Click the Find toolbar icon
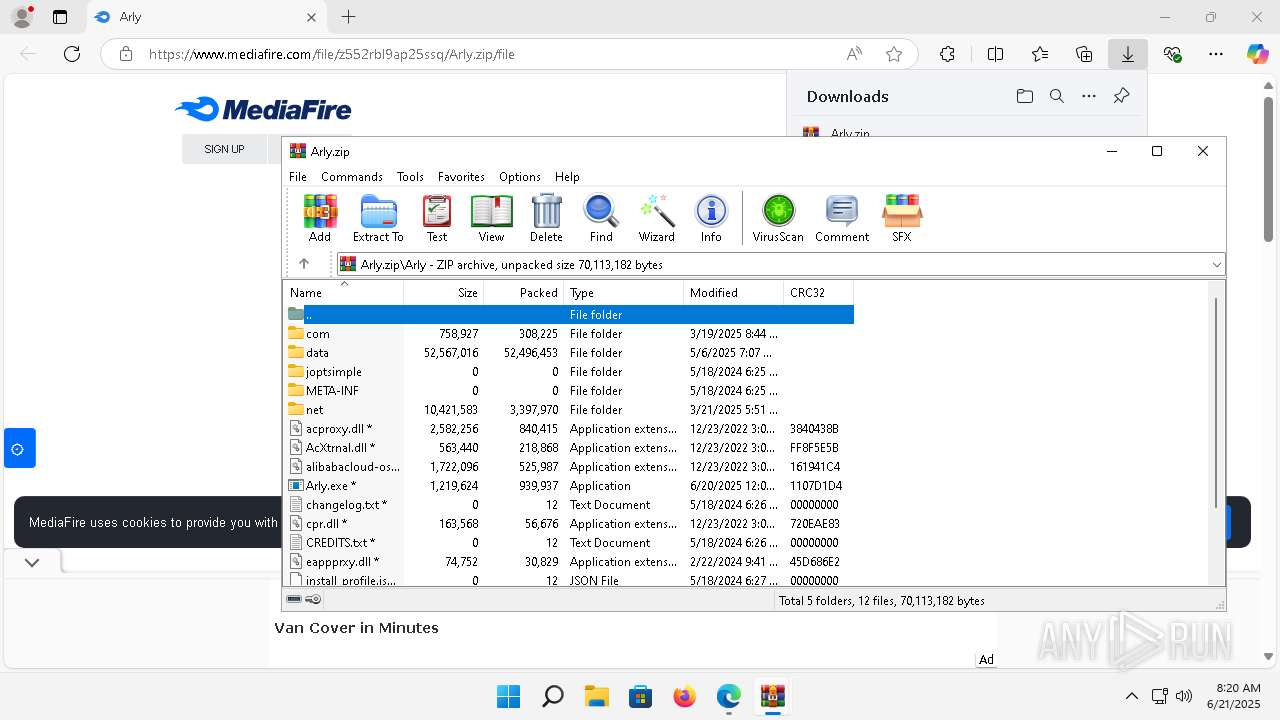 tap(601, 218)
